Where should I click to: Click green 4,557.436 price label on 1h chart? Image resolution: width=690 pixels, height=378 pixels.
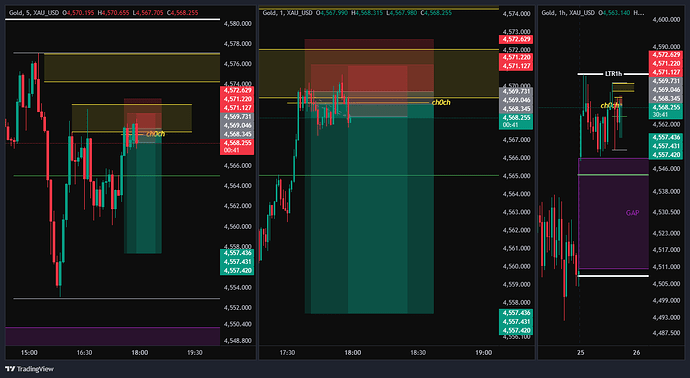(666, 138)
